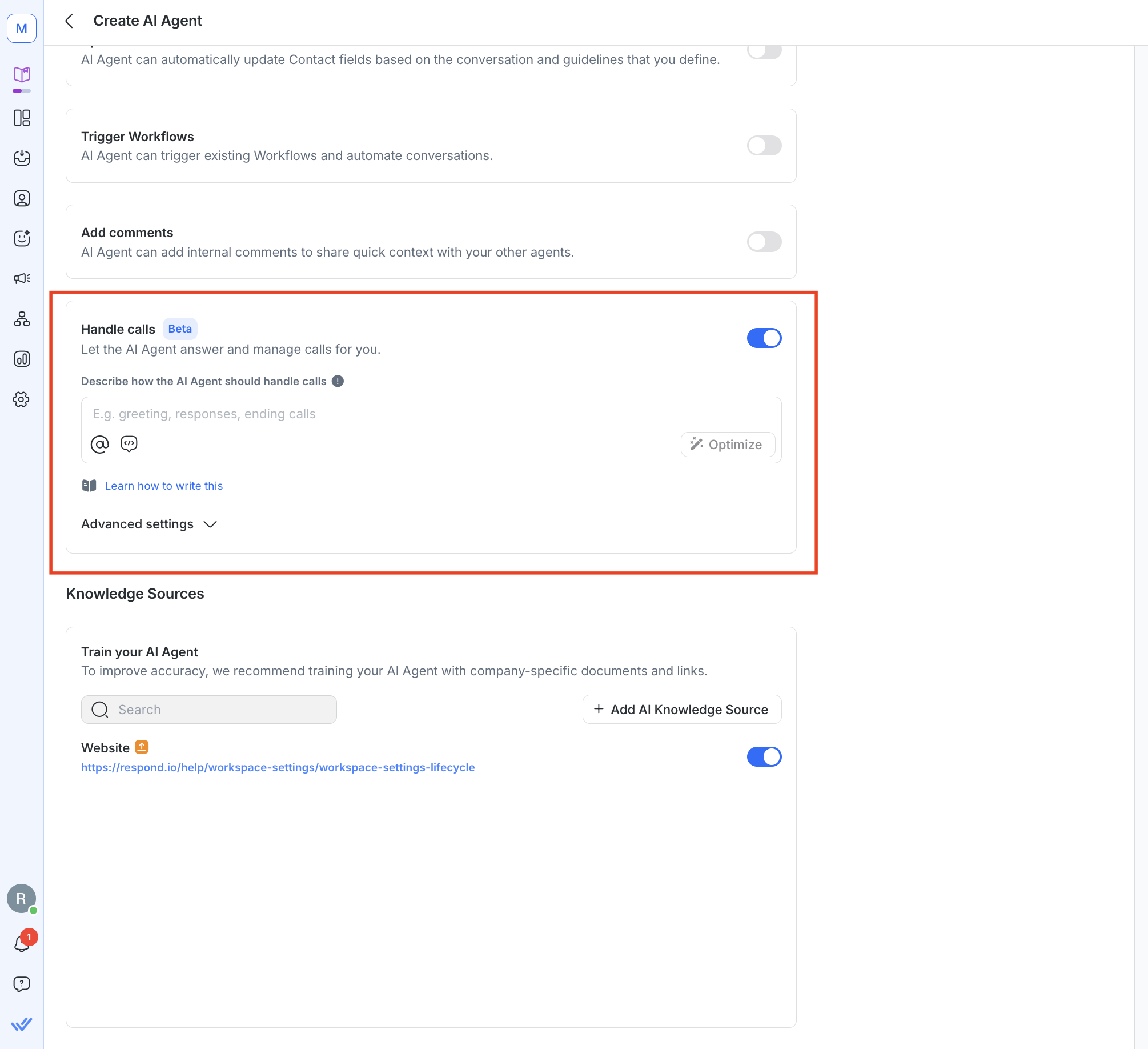The height and width of the screenshot is (1049, 1148).
Task: Open the snippets icon under the description field
Action: coord(129,444)
